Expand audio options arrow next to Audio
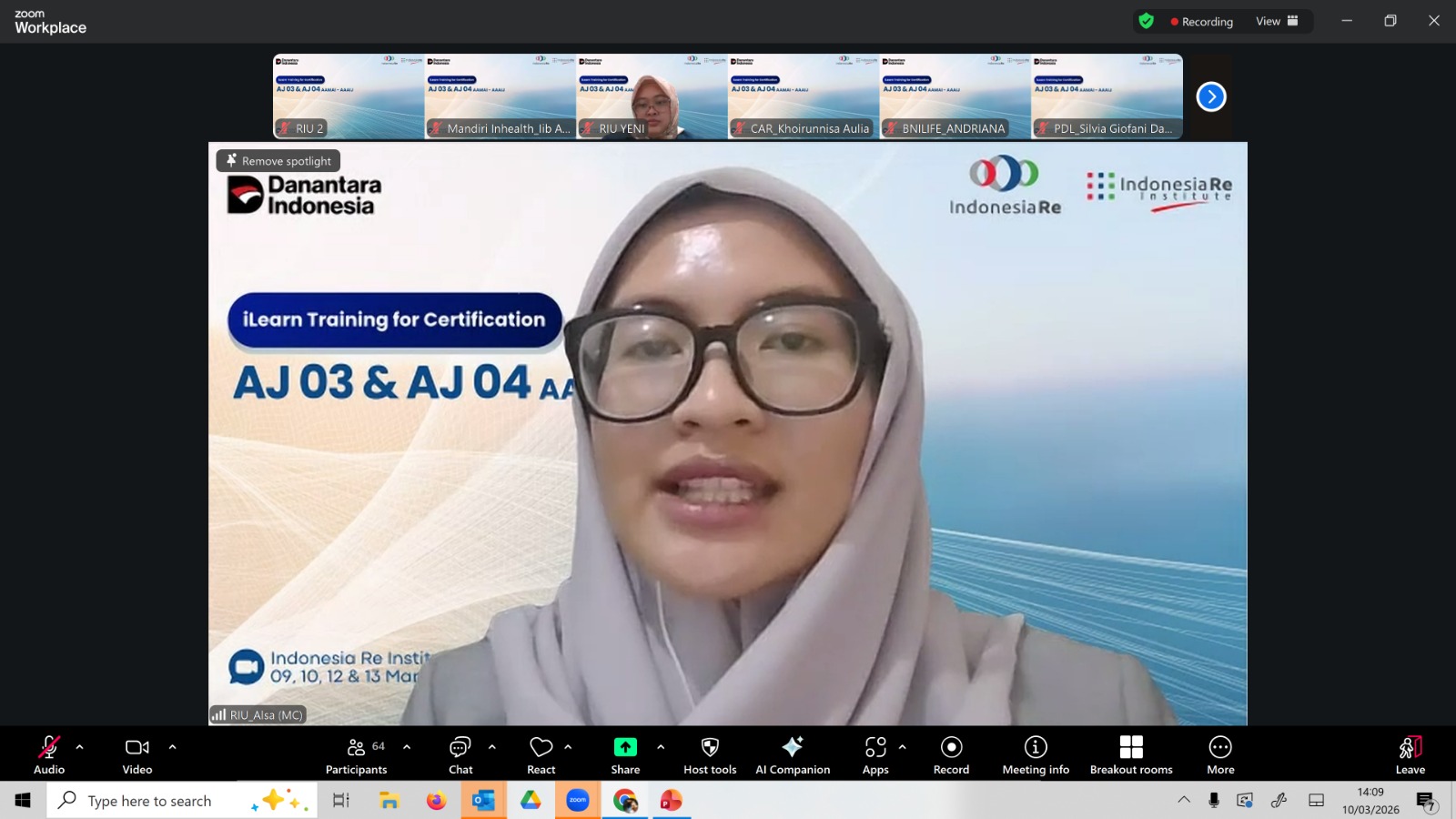The image size is (1456, 819). coord(80,747)
